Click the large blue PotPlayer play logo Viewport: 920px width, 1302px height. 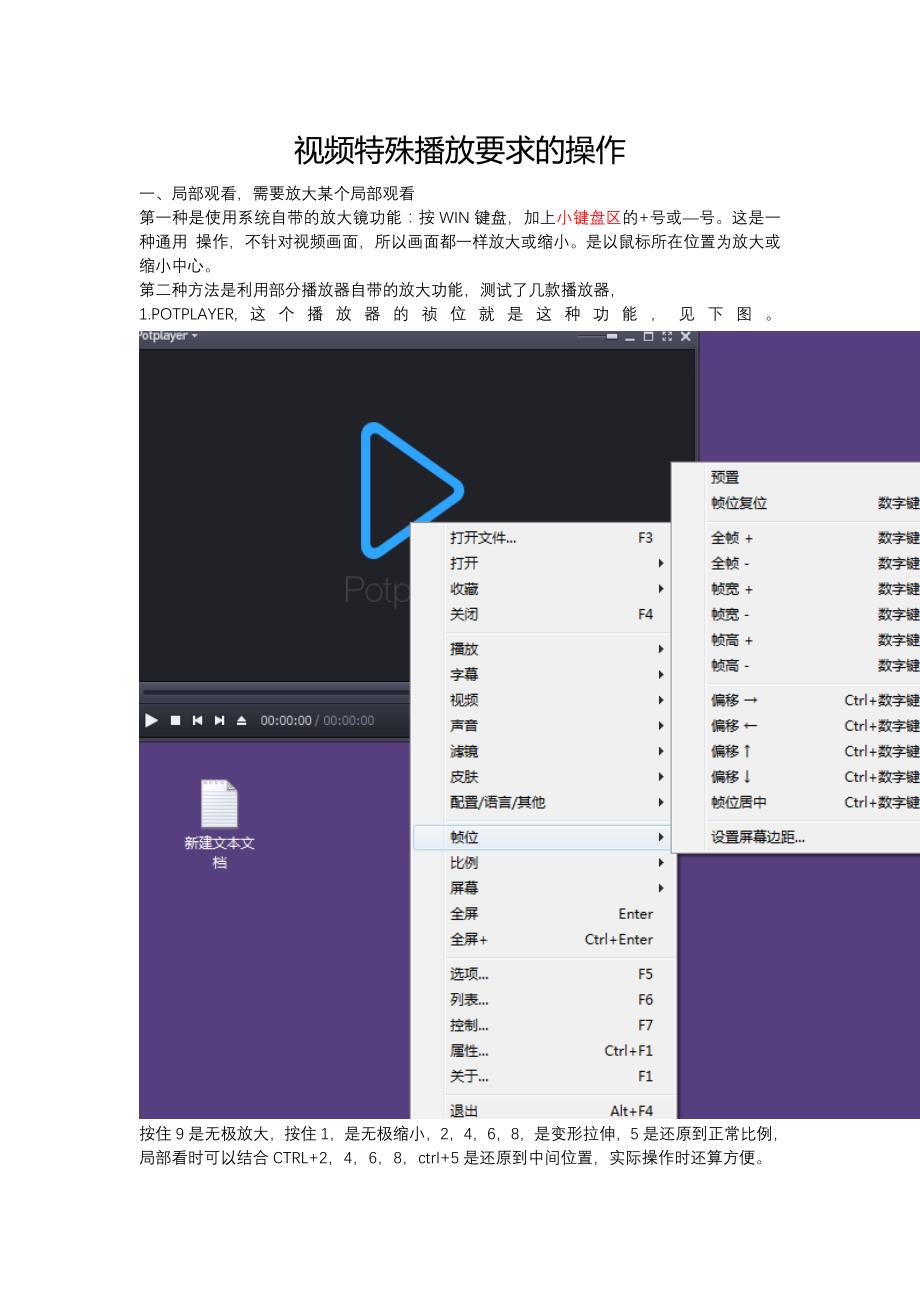pos(409,489)
